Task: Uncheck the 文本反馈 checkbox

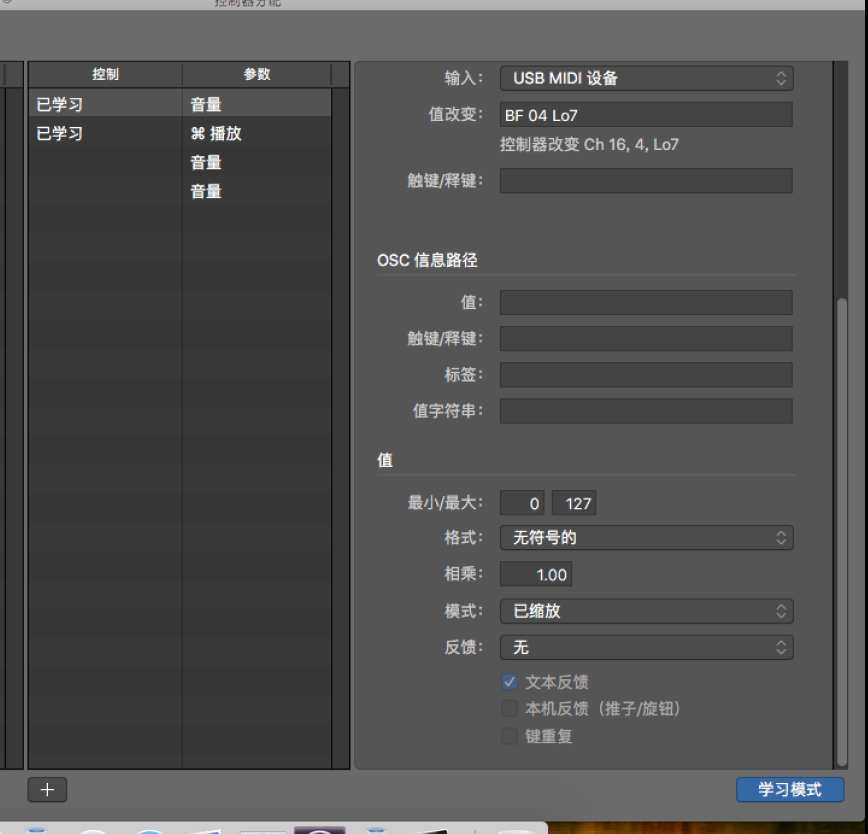Action: click(x=510, y=683)
